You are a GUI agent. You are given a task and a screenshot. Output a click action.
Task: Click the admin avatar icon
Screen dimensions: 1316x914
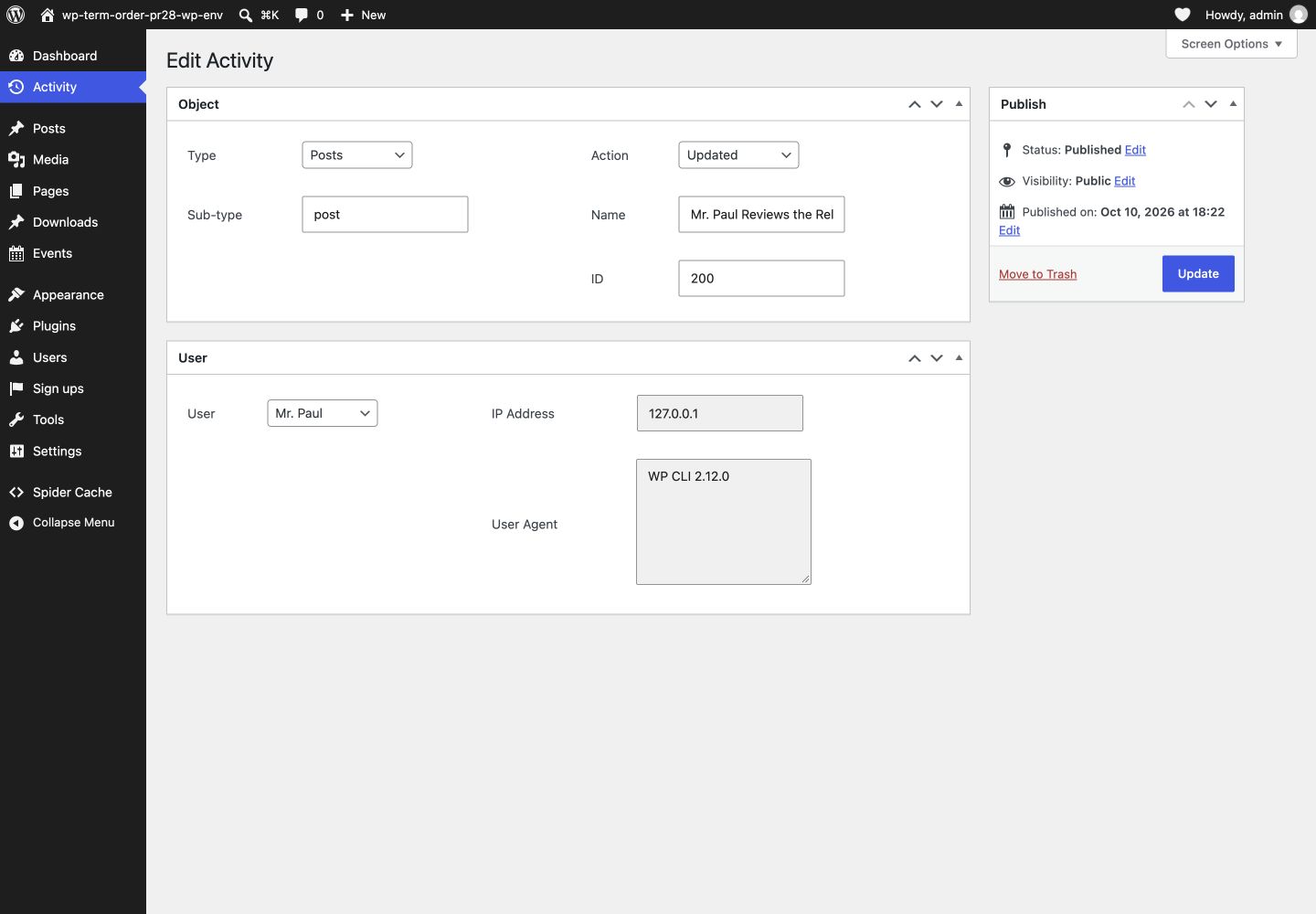coord(1299,15)
